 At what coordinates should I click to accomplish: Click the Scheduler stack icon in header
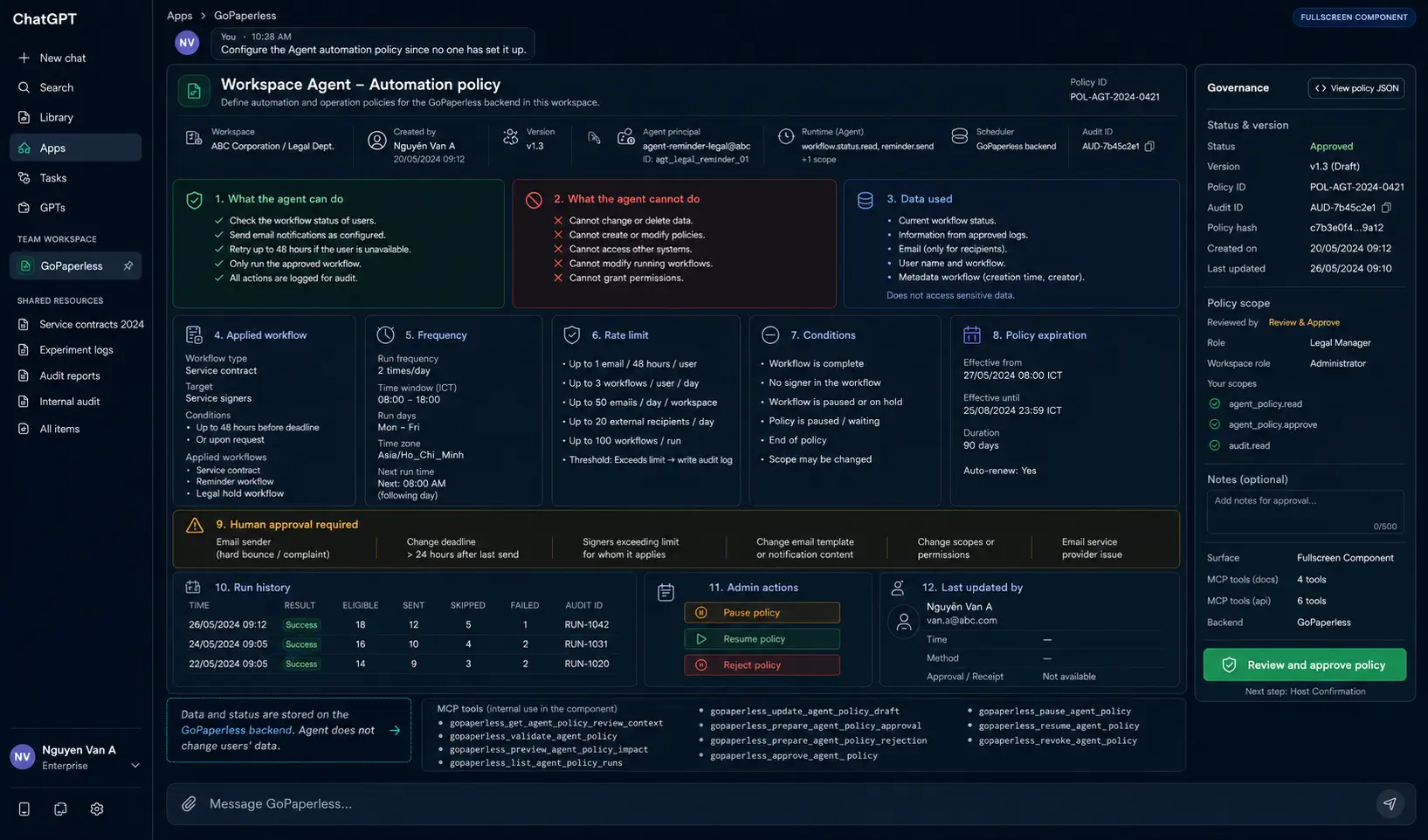click(959, 136)
